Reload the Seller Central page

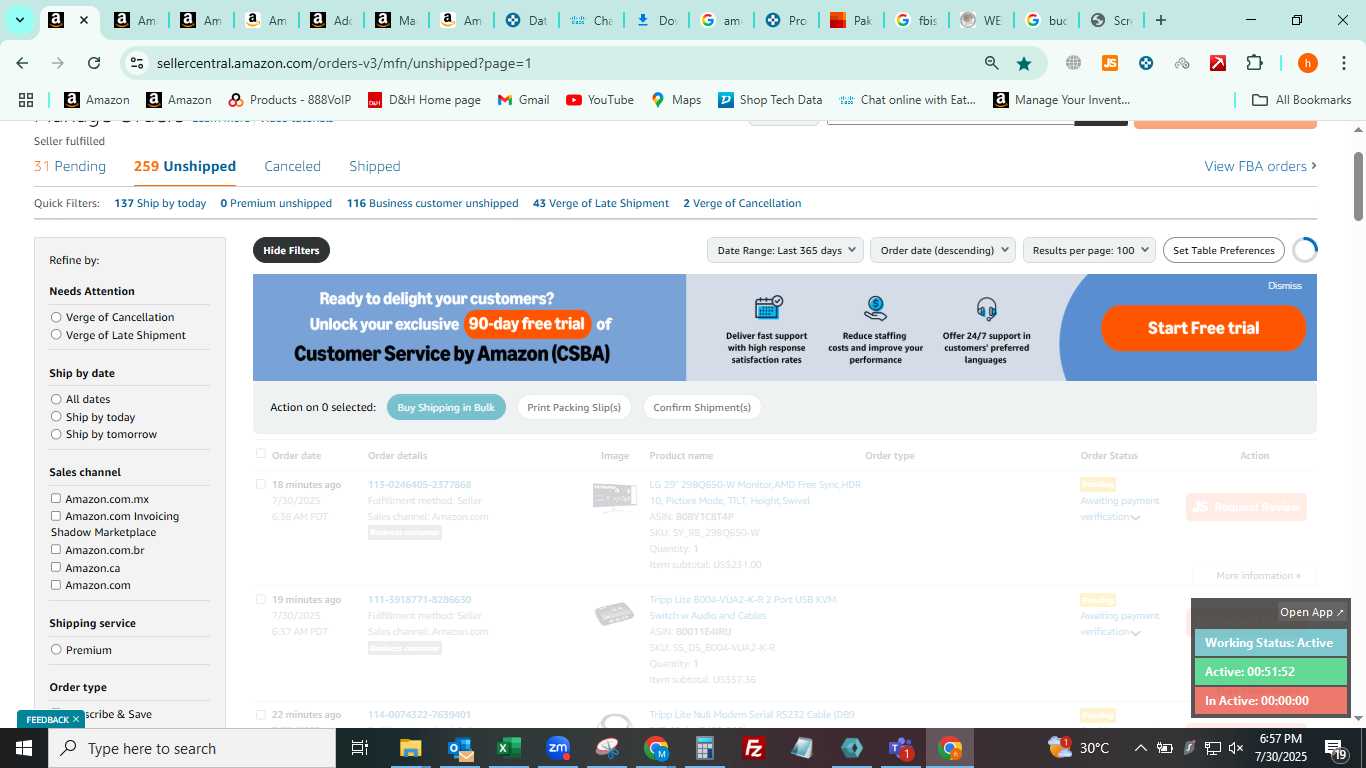(x=94, y=63)
